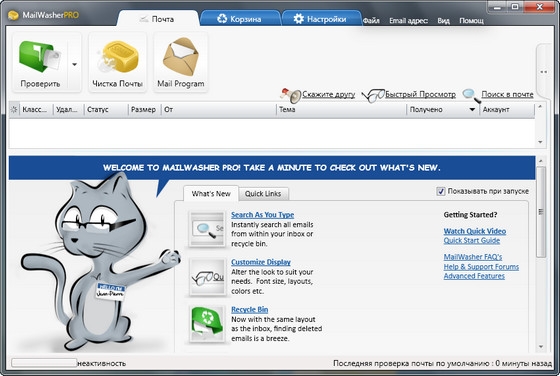
Task: Open the Настройки tab
Action: [x=321, y=19]
